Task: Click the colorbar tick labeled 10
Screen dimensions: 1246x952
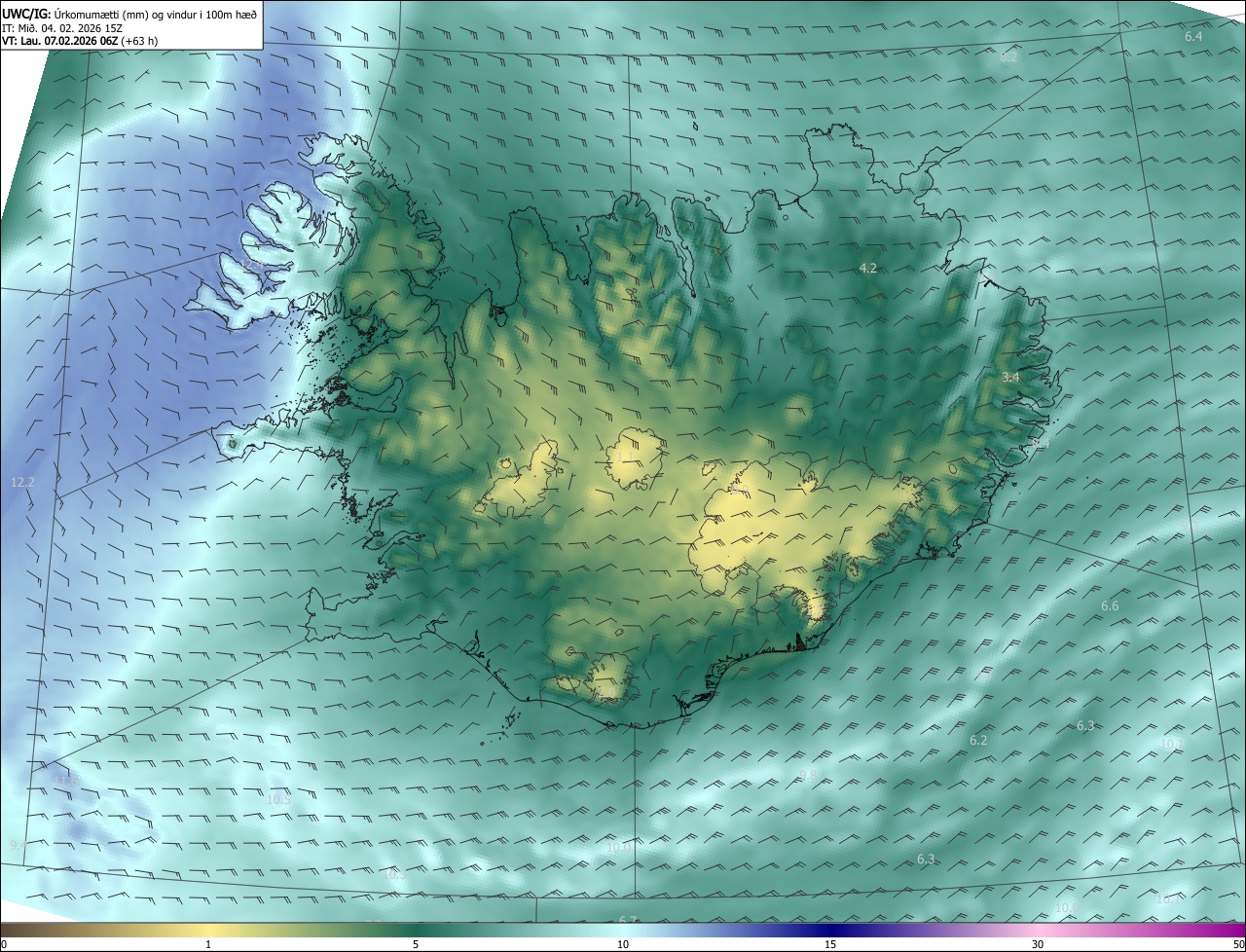Action: pyautogui.click(x=623, y=944)
